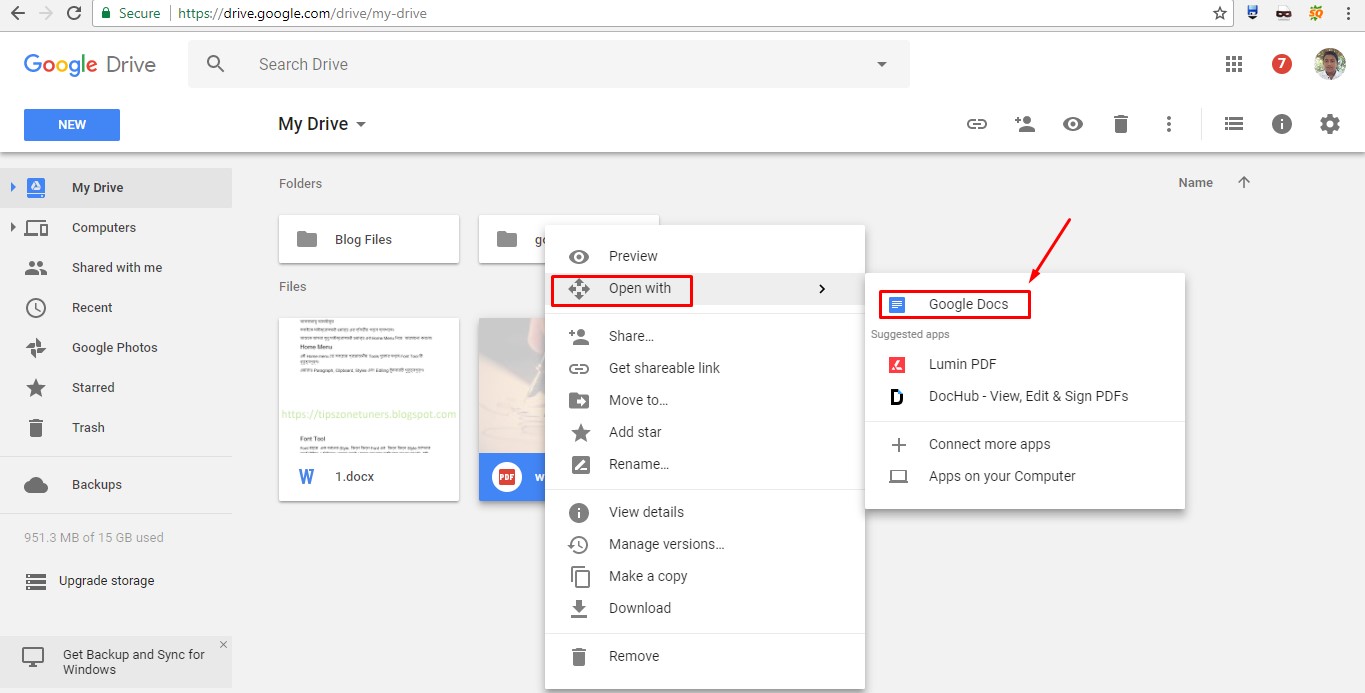Choose Rename… in the context menu

click(705, 464)
